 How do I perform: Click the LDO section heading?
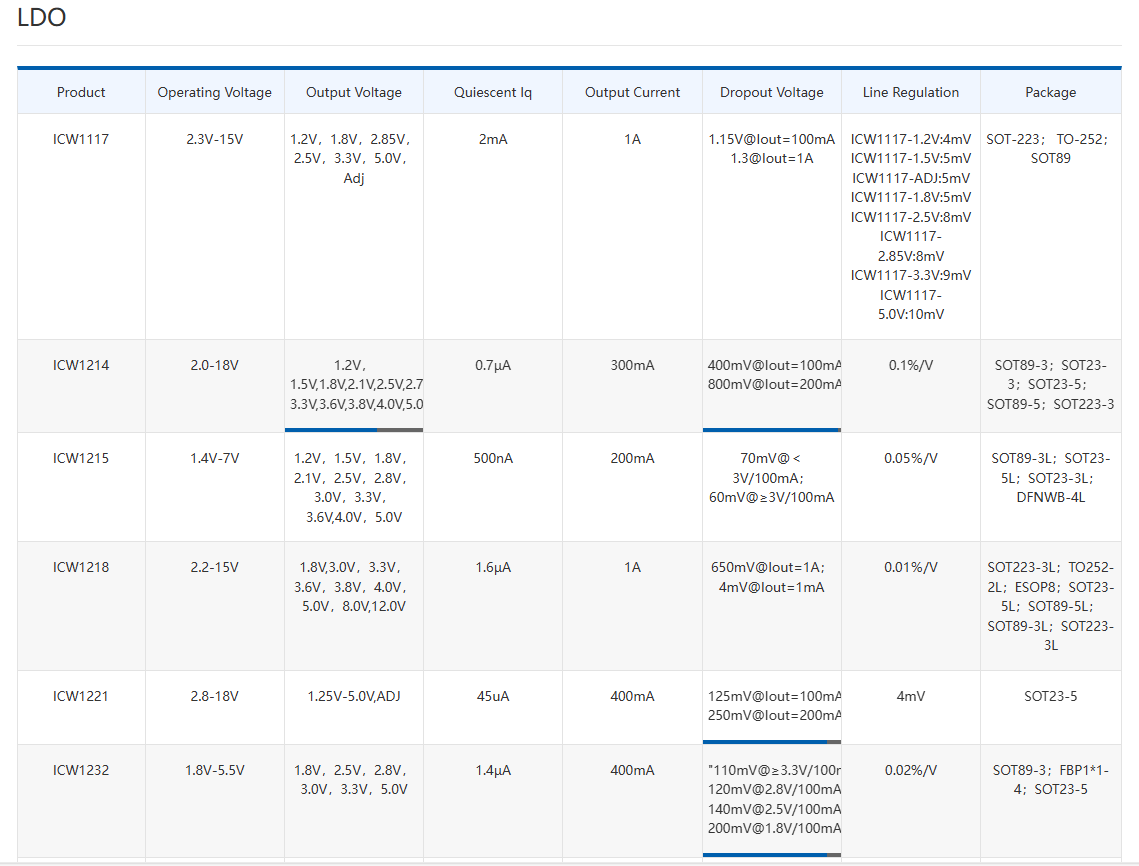42,17
